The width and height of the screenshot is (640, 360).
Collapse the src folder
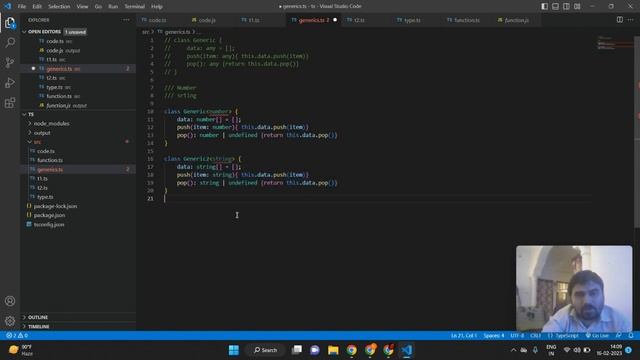37,142
